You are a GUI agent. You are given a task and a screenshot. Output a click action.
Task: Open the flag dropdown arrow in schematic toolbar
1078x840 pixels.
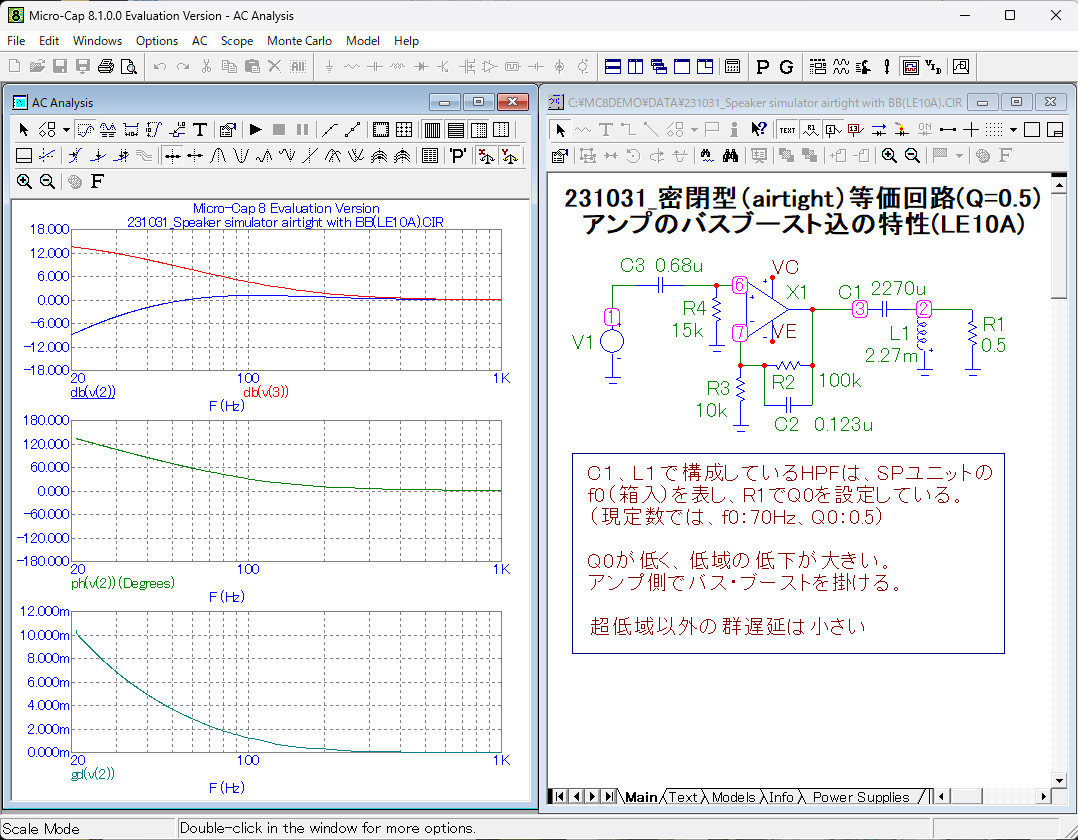[959, 155]
